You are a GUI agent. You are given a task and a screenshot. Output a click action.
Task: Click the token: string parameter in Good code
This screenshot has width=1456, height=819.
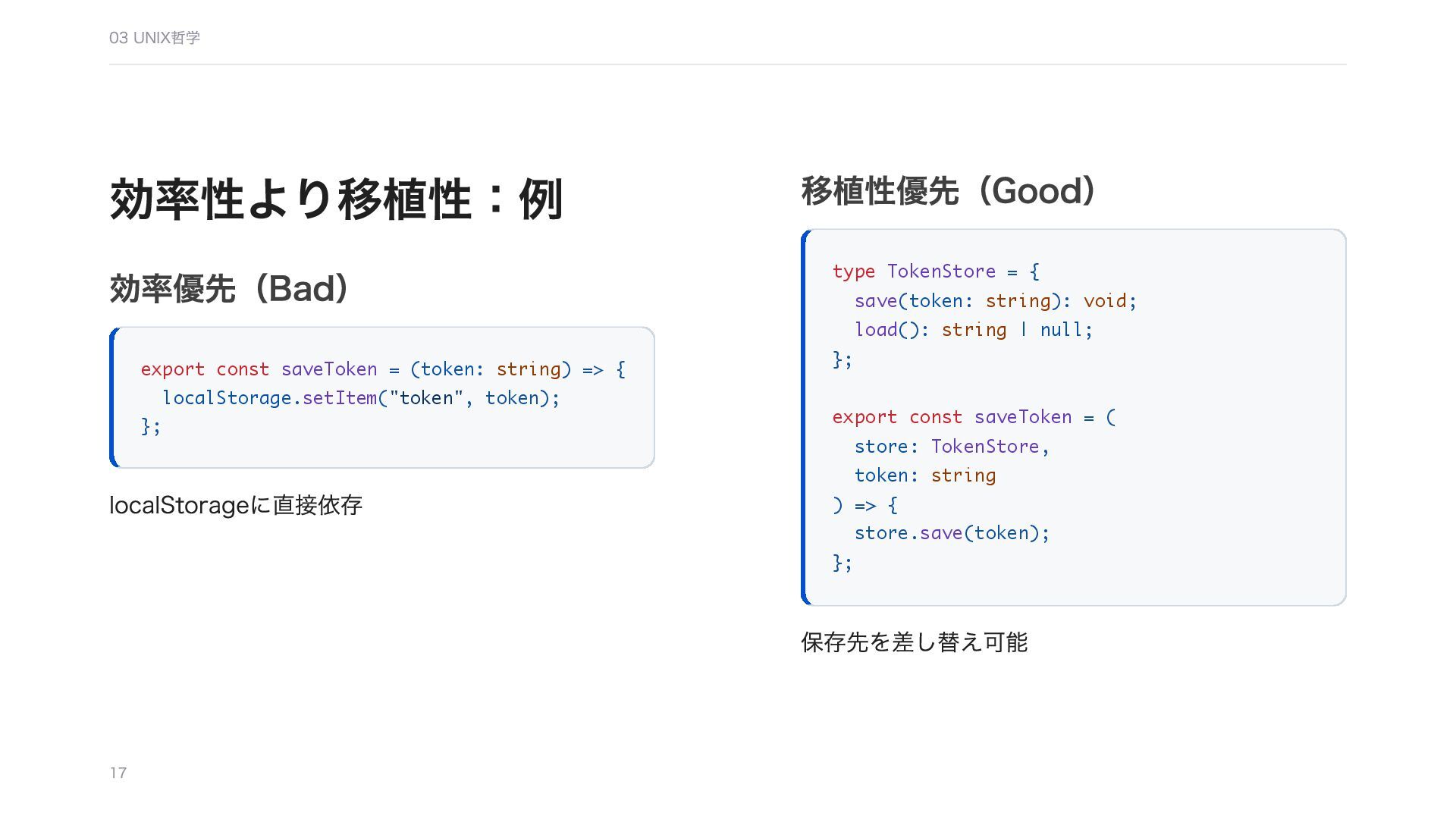925,475
